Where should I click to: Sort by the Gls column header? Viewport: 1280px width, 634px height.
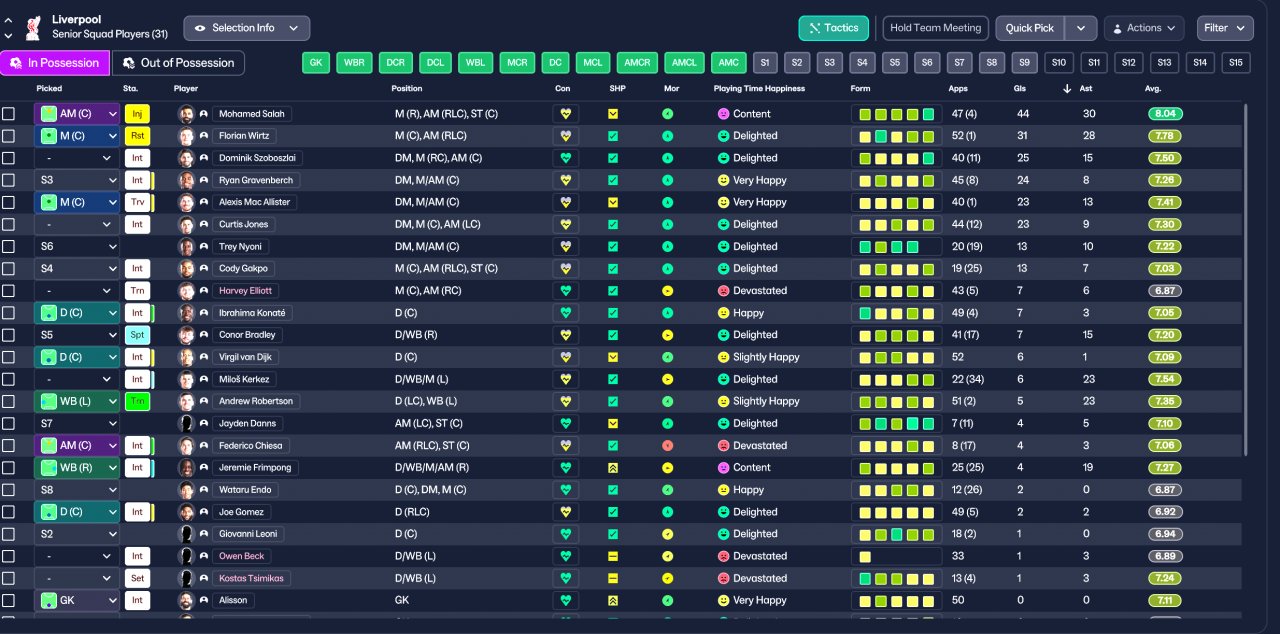pyautogui.click(x=1020, y=89)
